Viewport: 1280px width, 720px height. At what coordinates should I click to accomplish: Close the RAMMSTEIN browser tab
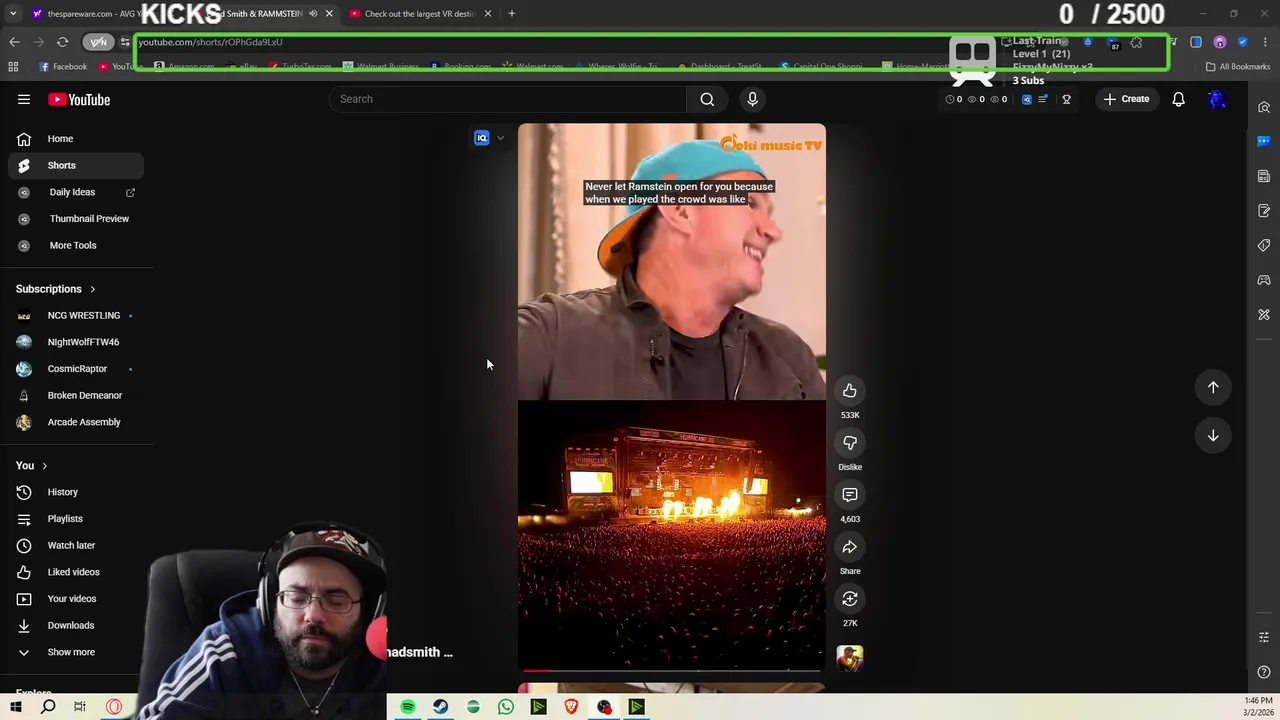coord(329,14)
